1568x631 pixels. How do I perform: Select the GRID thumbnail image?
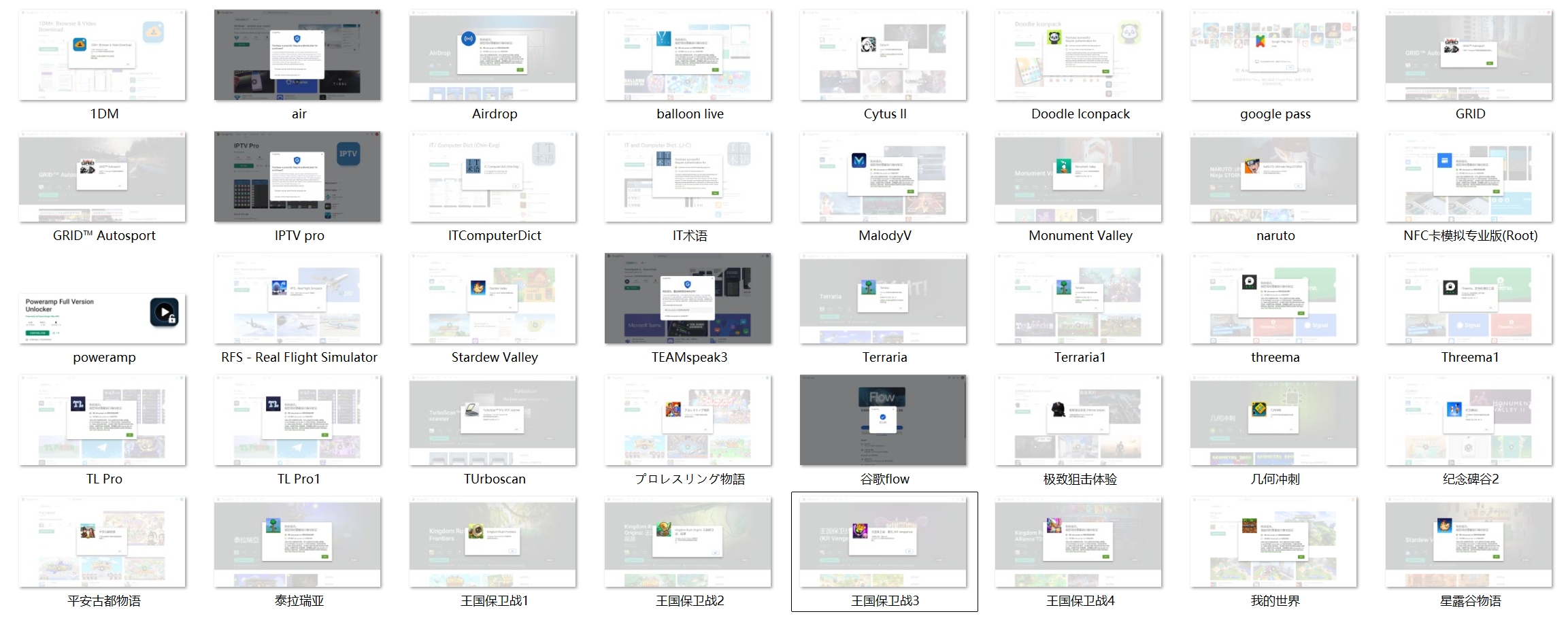pos(1469,55)
